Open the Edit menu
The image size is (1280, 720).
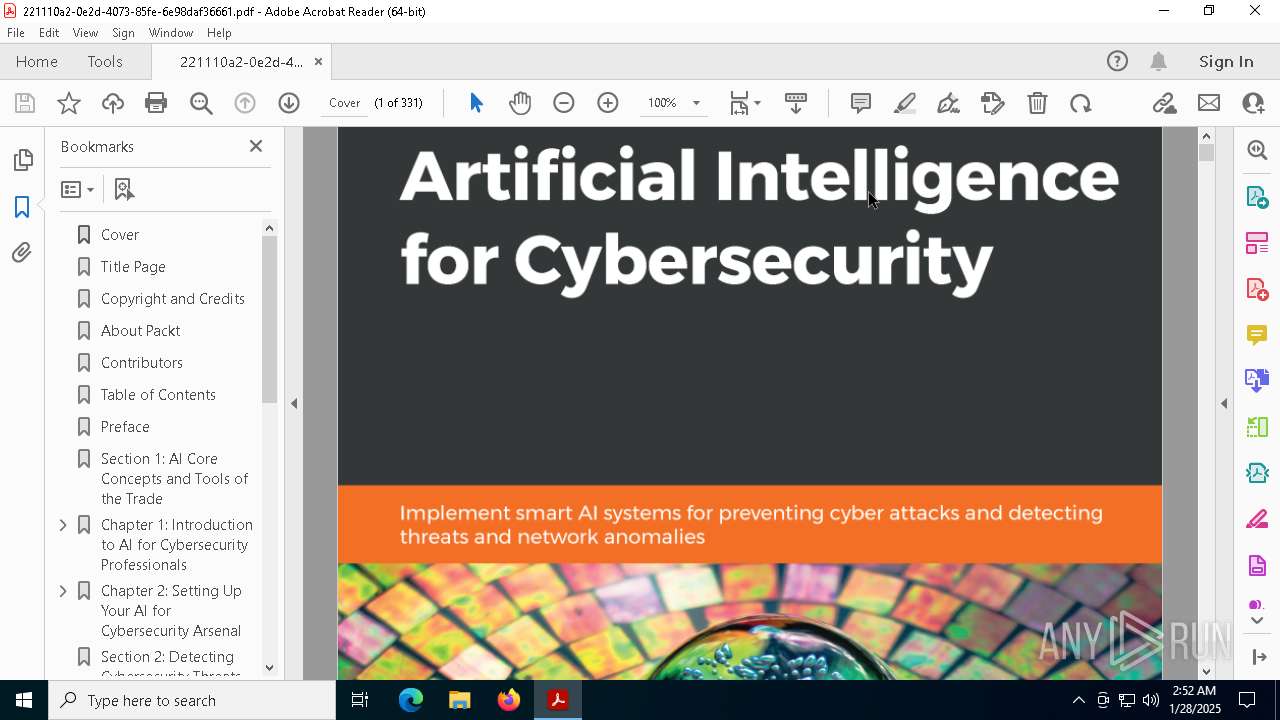49,32
